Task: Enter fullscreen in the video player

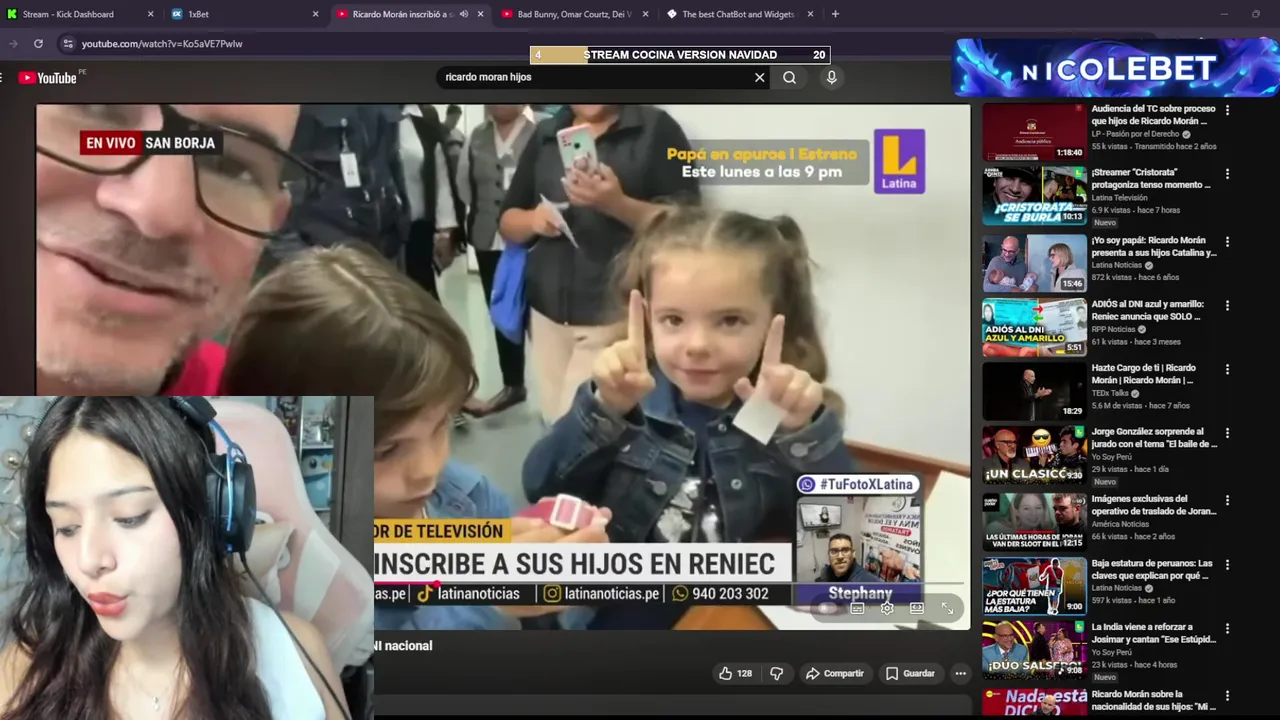Action: (x=947, y=608)
